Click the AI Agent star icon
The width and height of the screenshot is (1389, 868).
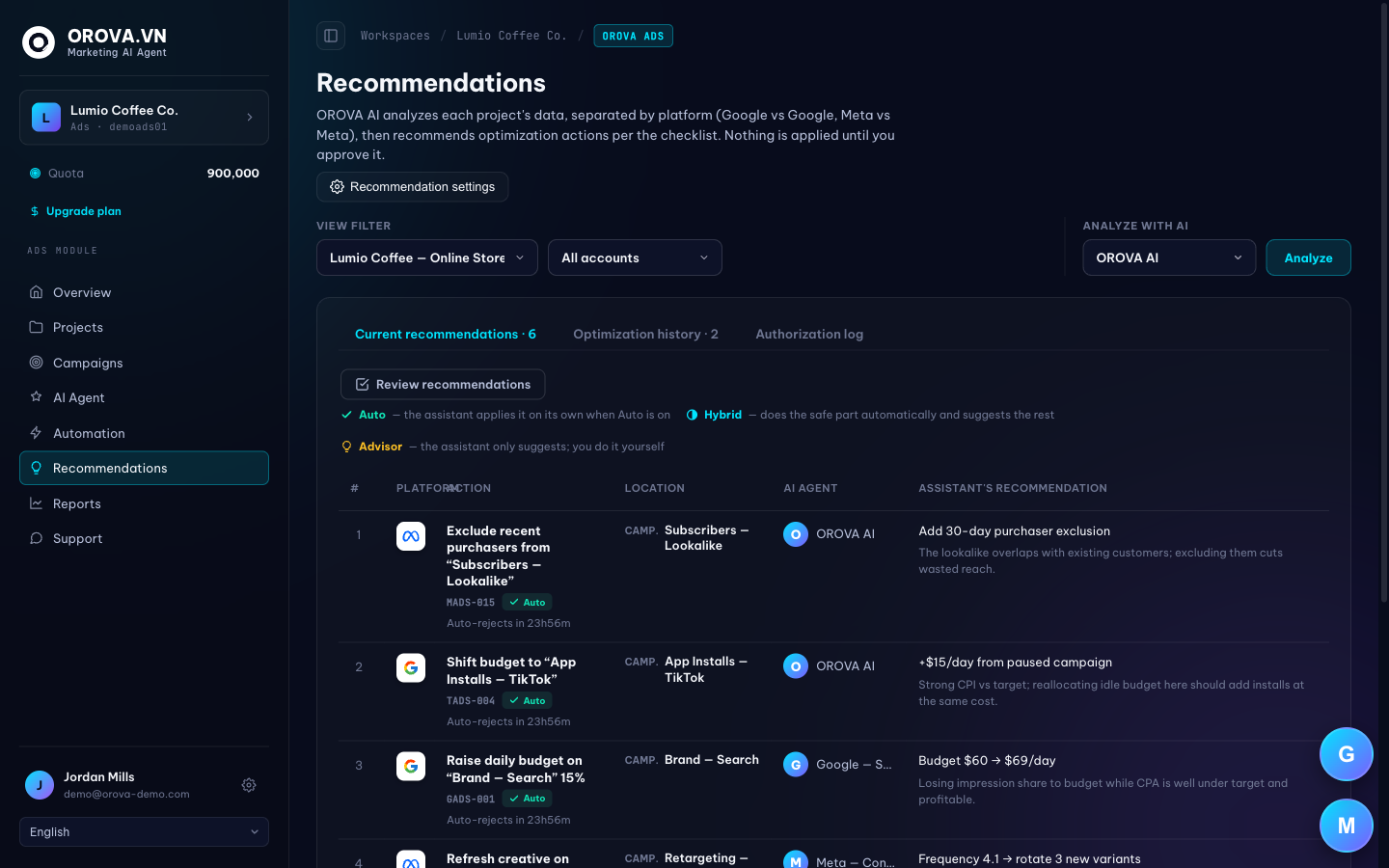36,397
